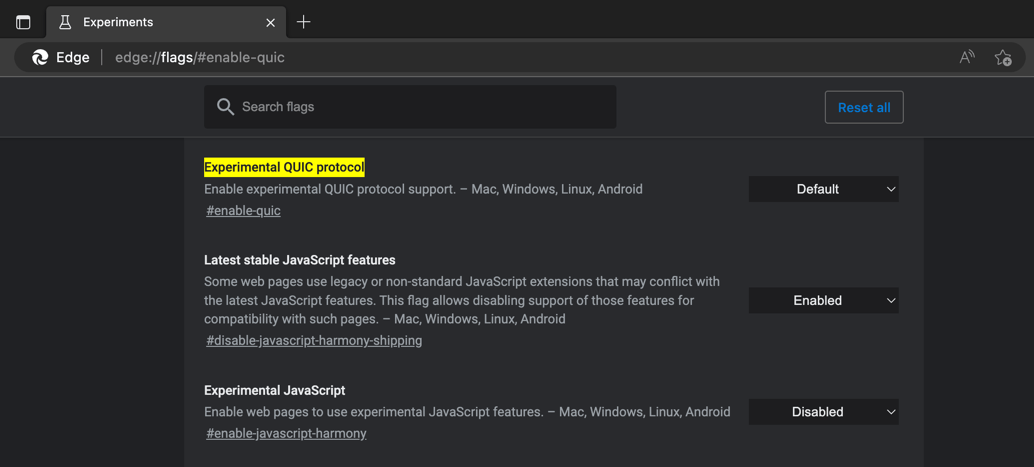The image size is (1034, 467).
Task: Follow the #enable-quic link
Action: click(x=243, y=211)
